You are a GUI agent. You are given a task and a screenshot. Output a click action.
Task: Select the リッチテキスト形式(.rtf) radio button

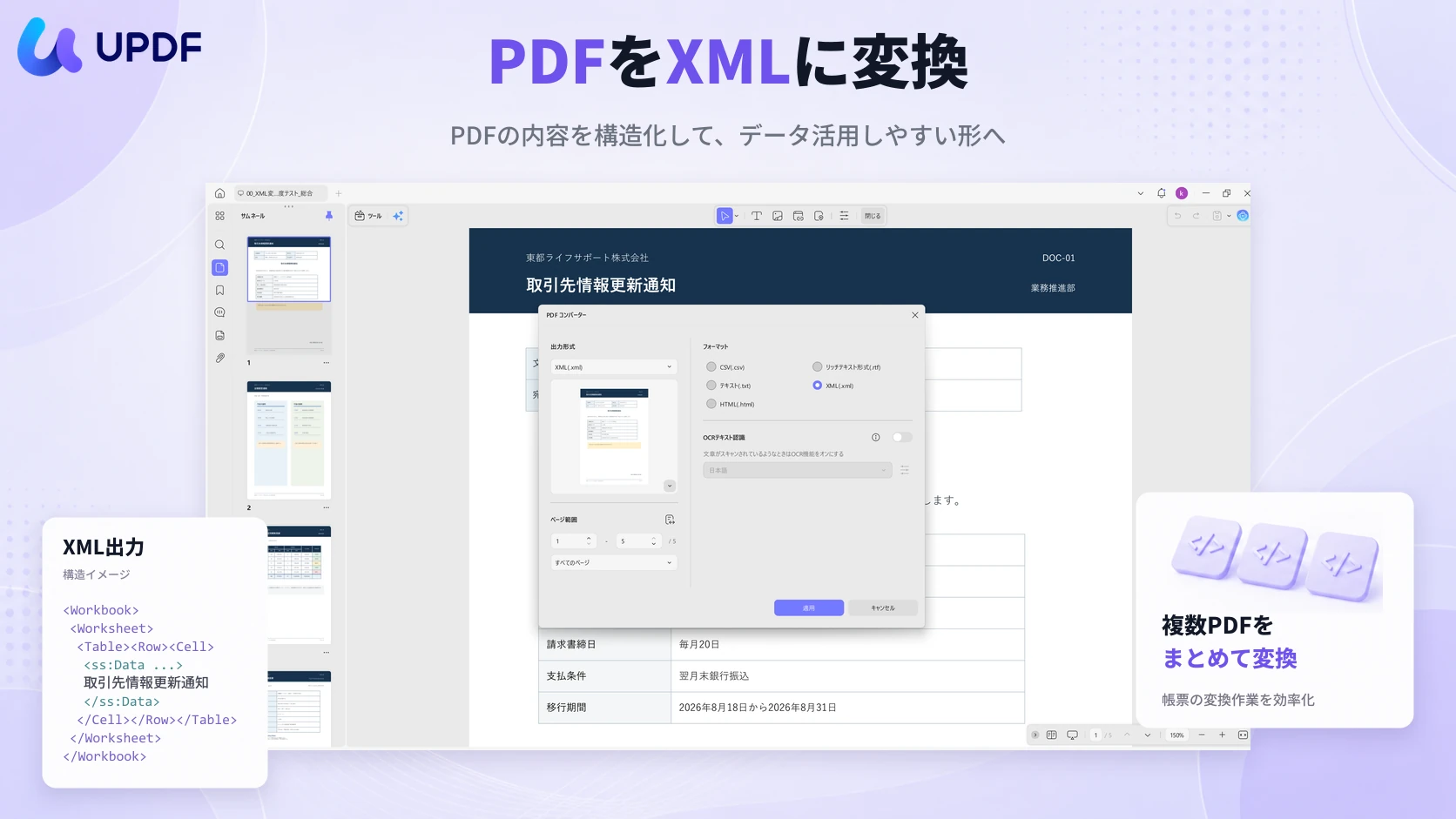tap(817, 367)
